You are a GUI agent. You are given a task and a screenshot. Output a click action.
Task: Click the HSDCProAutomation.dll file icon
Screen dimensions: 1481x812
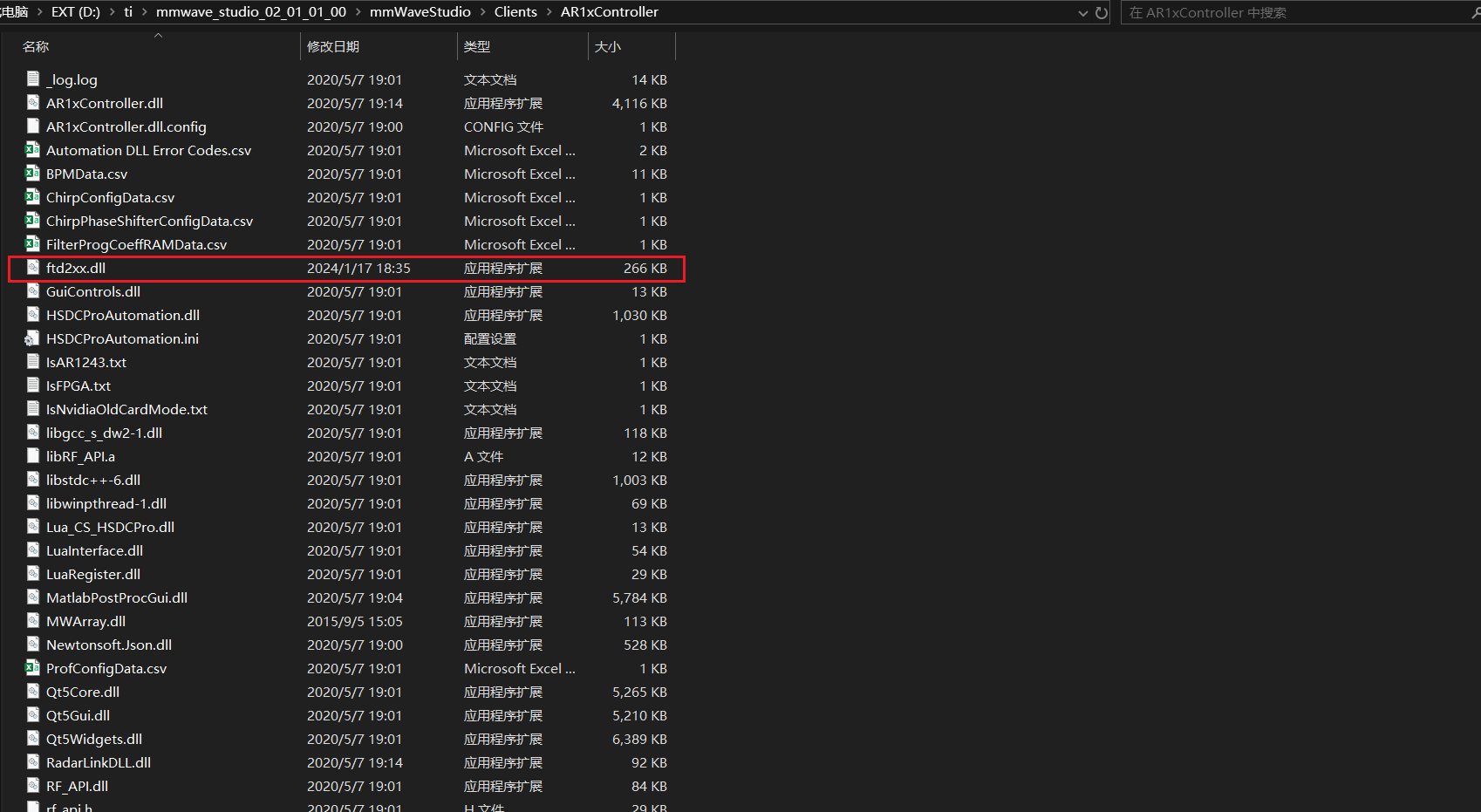[x=33, y=315]
